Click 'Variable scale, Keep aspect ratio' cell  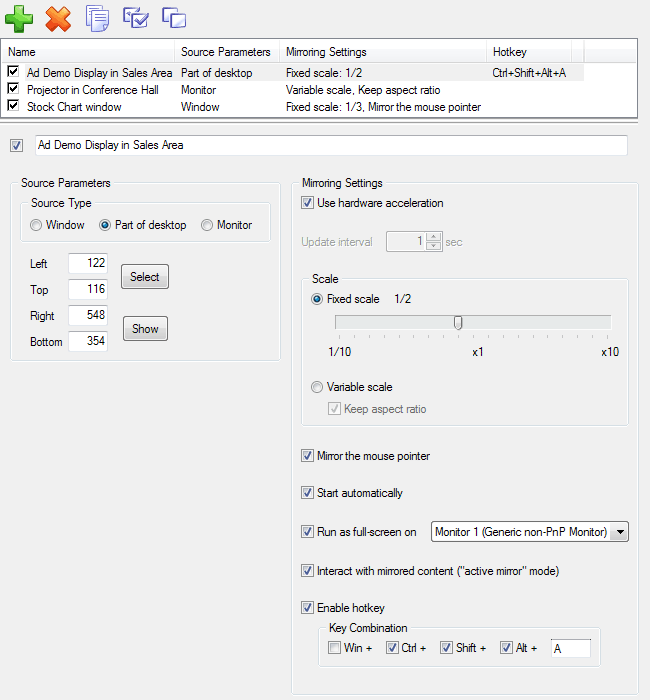click(363, 90)
